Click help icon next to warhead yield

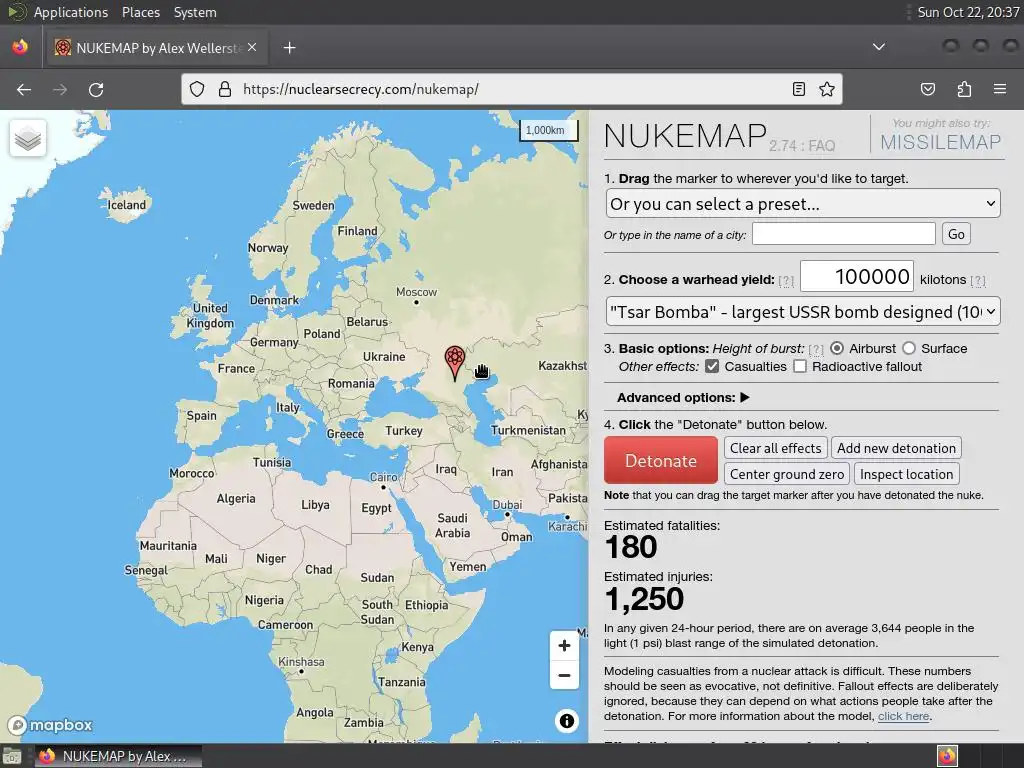pos(786,281)
